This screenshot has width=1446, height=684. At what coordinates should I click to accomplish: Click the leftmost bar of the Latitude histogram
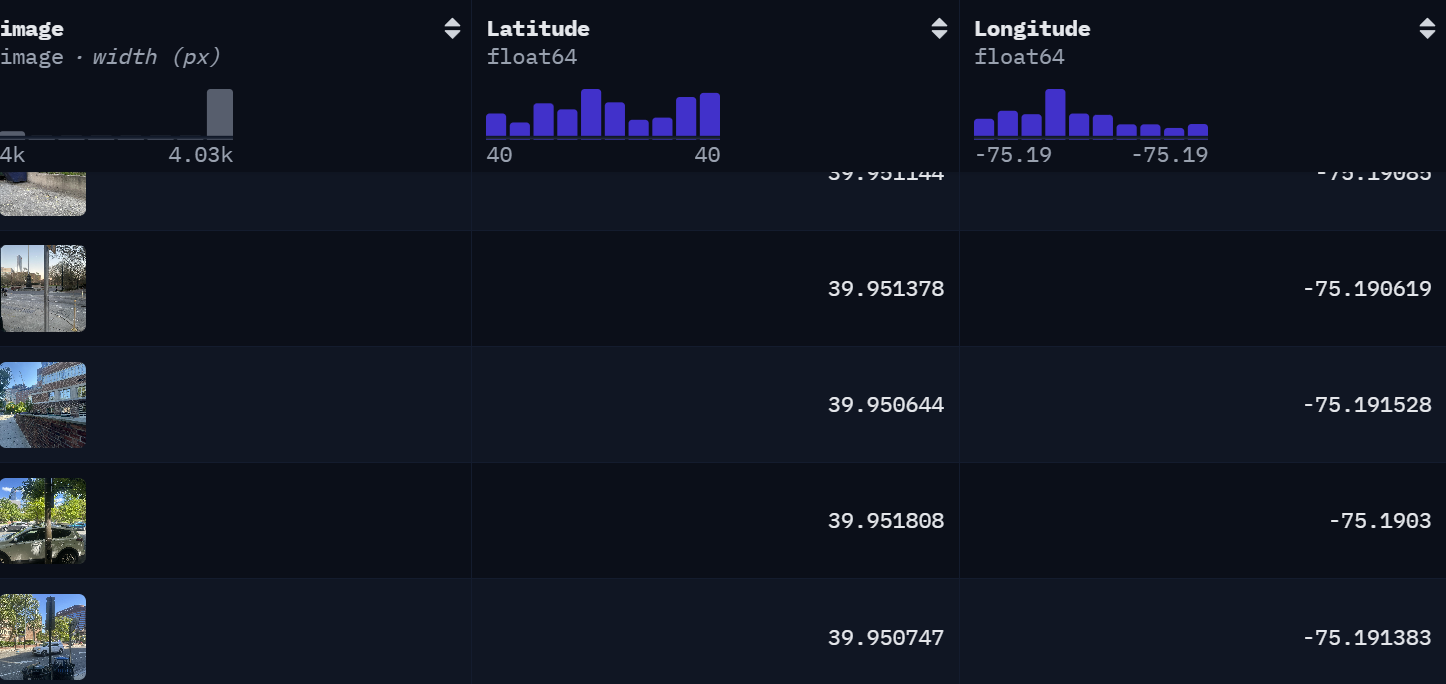496,125
